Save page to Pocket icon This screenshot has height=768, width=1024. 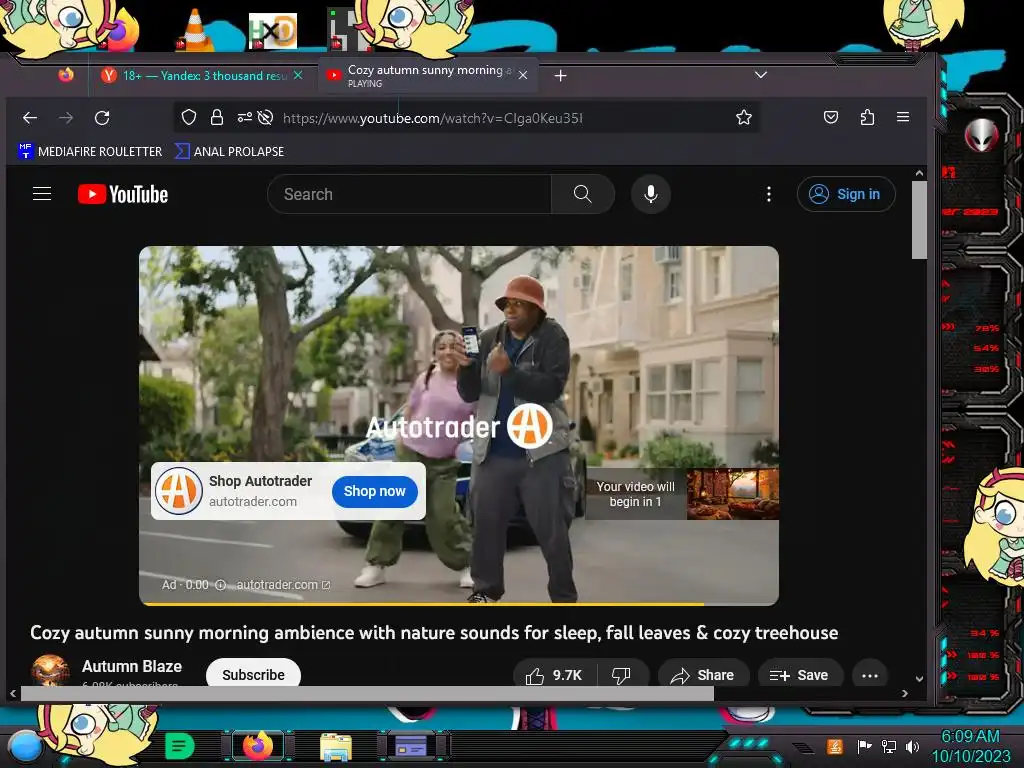click(831, 118)
